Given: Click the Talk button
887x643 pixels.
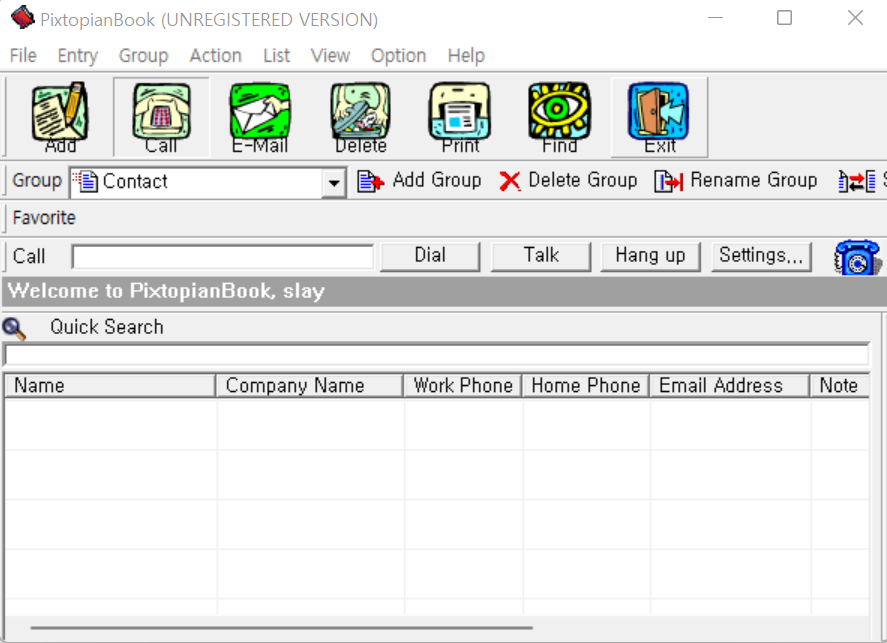Looking at the screenshot, I should tap(541, 256).
